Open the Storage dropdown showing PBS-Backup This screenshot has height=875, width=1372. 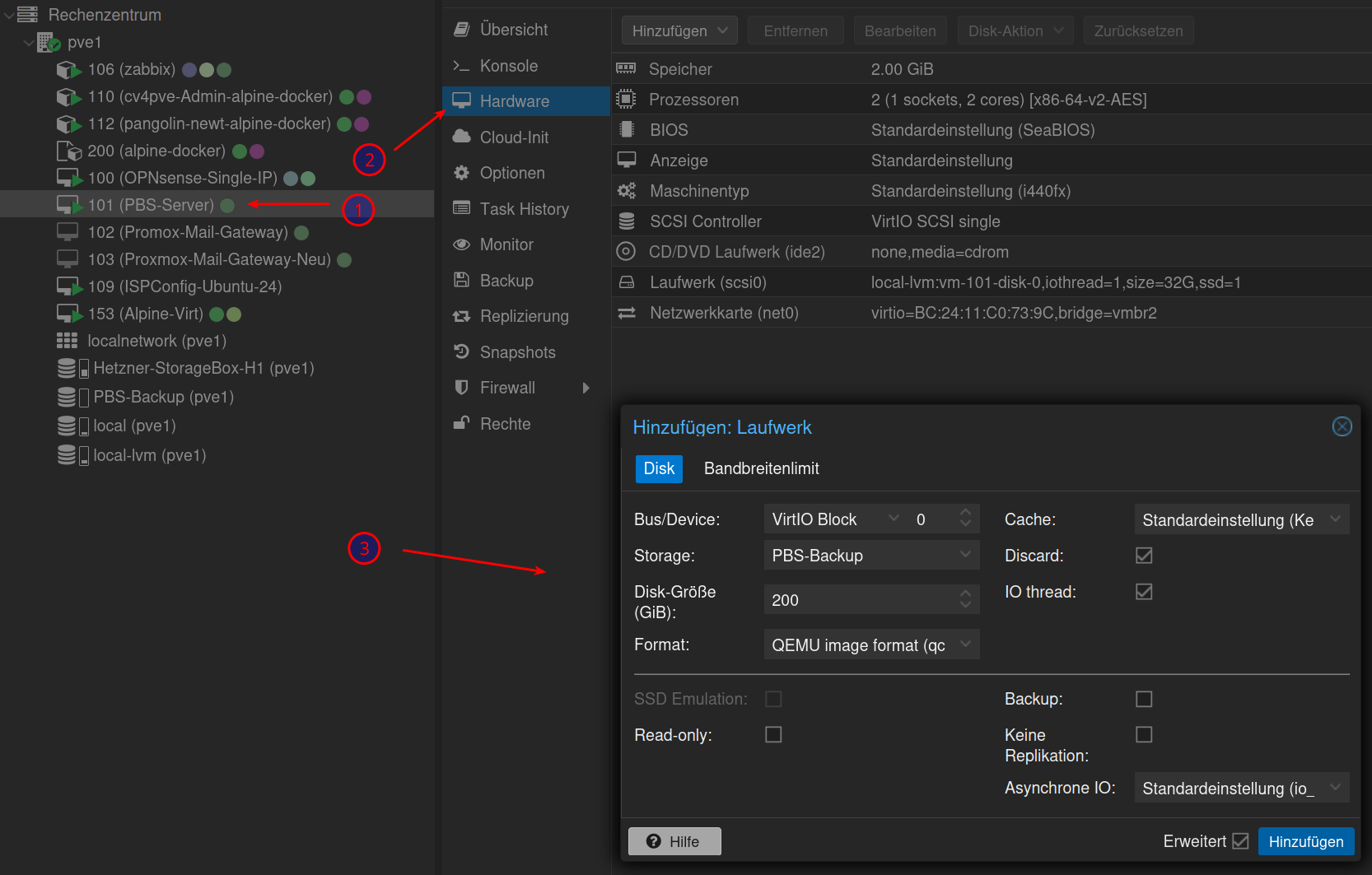(x=871, y=556)
